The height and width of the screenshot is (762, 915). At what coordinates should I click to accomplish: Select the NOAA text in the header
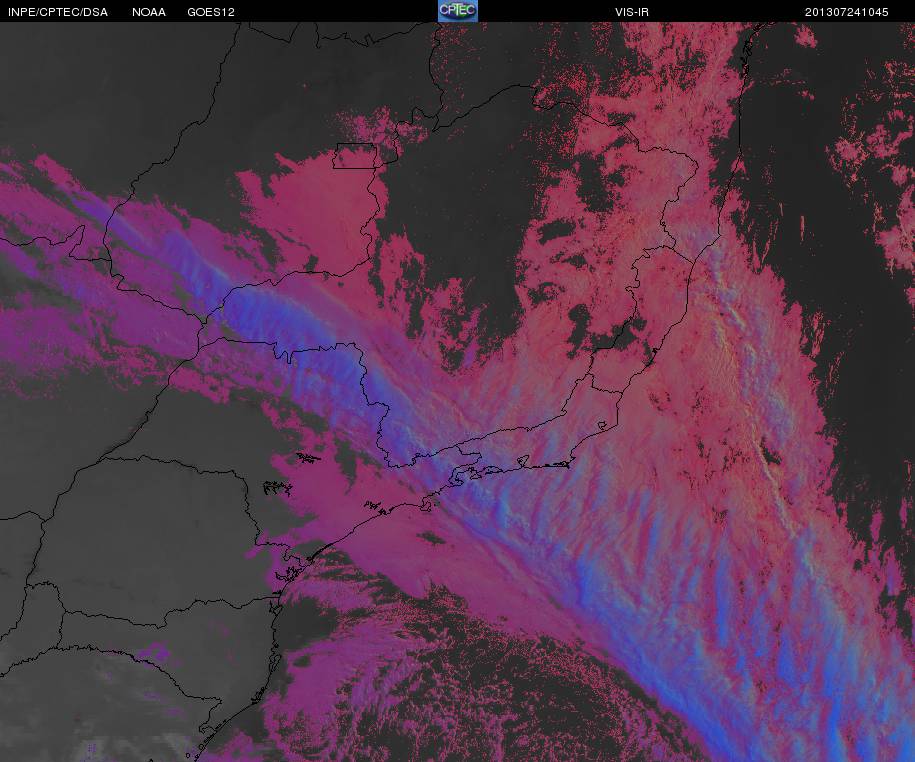149,12
